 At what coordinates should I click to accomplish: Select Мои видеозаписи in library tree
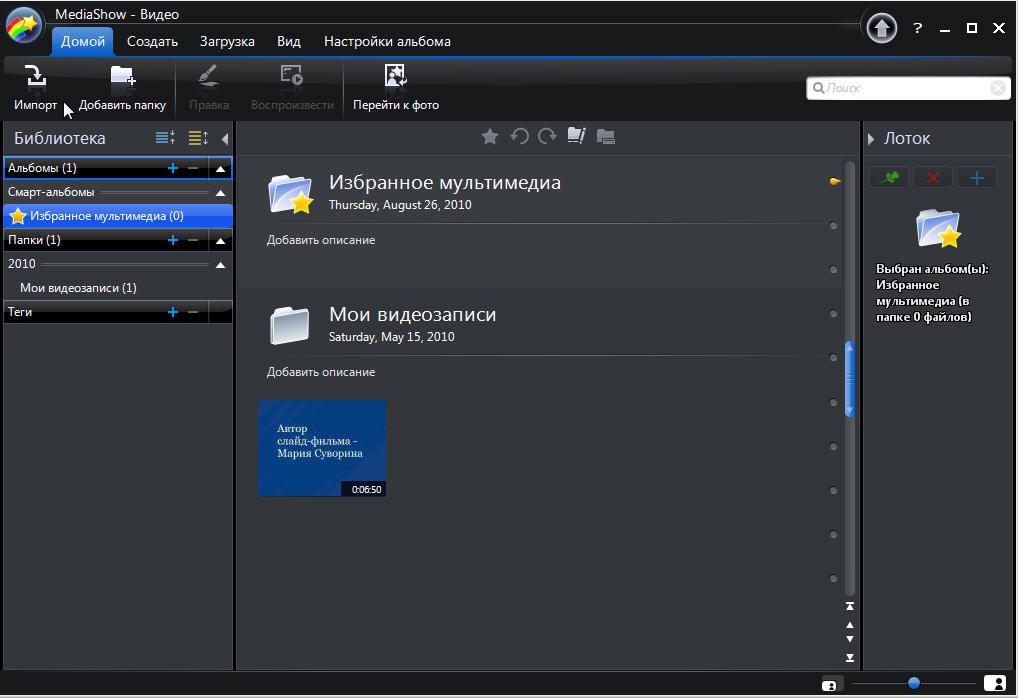(78, 288)
